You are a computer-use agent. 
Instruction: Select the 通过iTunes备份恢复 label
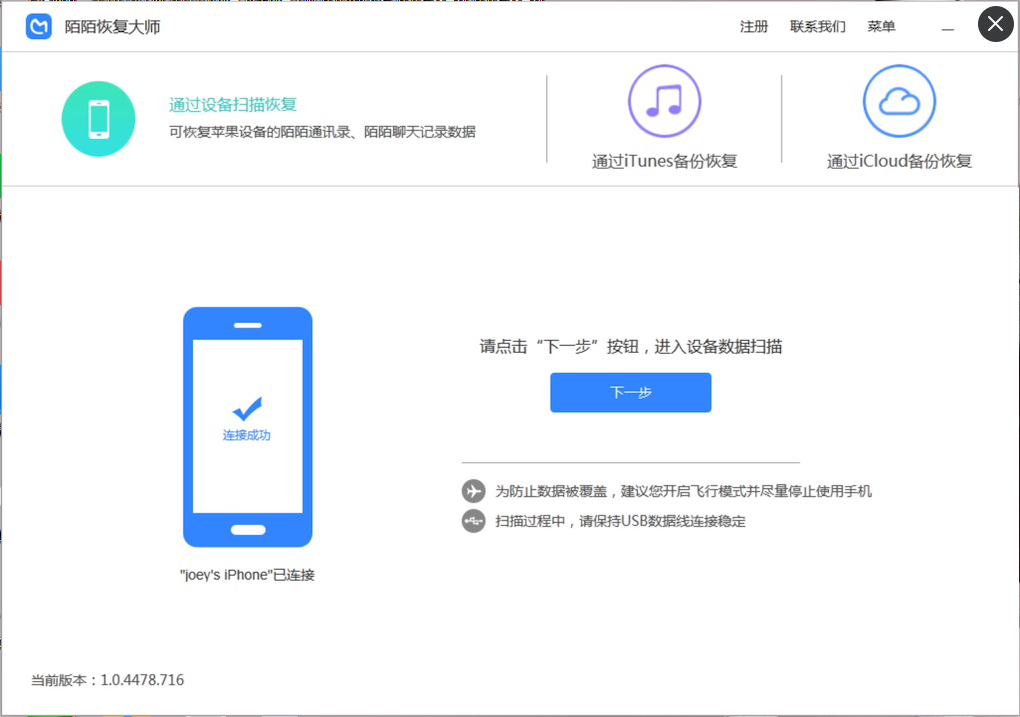click(x=664, y=160)
